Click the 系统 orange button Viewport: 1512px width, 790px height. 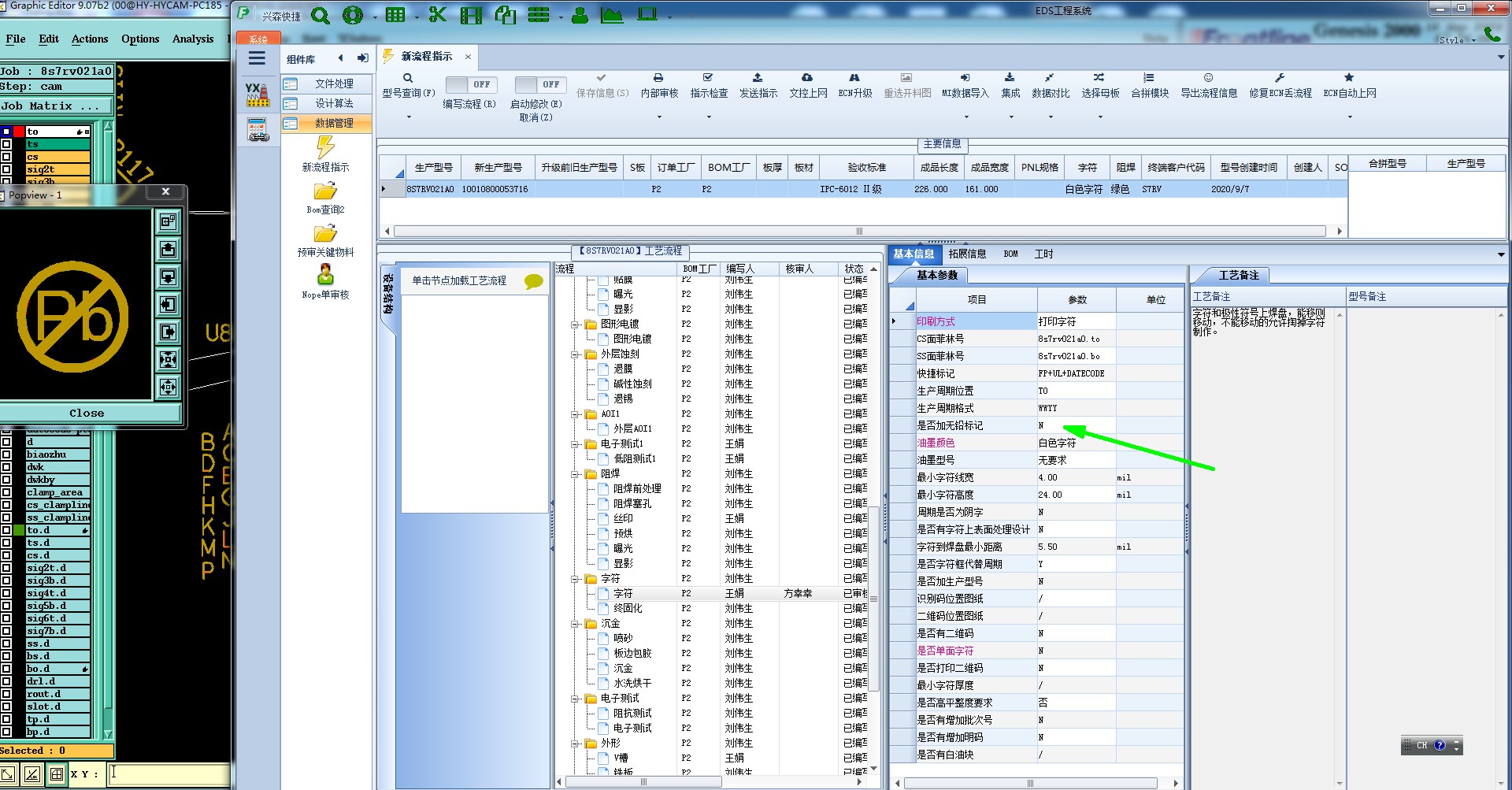(x=258, y=39)
